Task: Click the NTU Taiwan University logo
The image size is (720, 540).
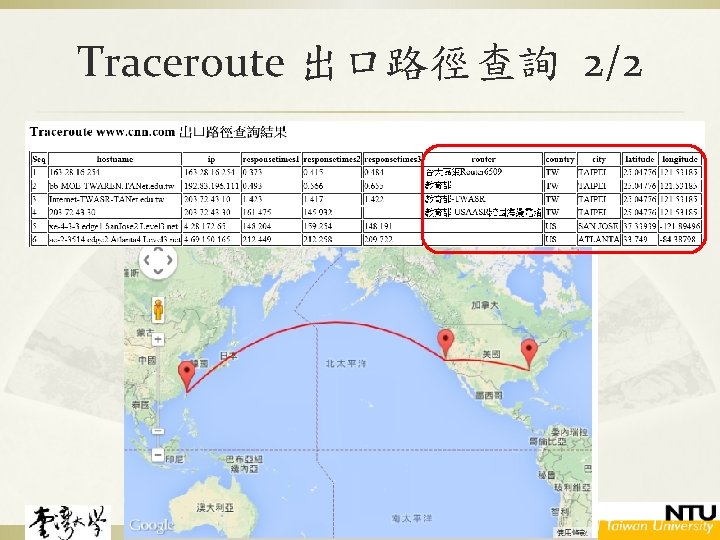Action: pos(658,519)
